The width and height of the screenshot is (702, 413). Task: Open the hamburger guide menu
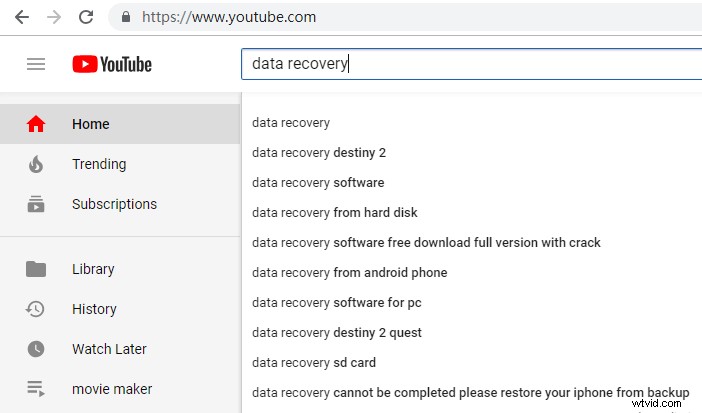(x=36, y=64)
